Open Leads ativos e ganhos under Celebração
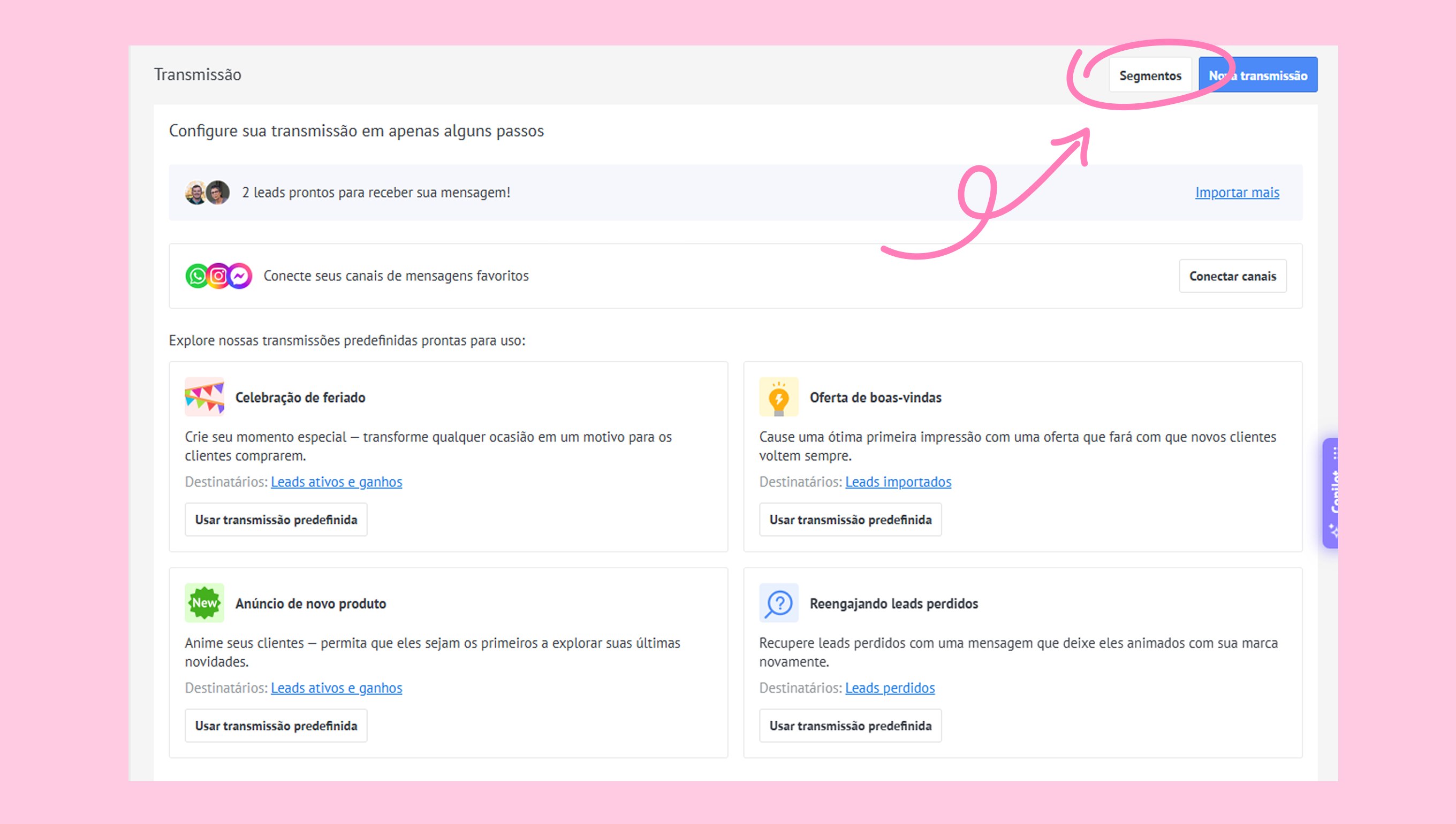Viewport: 1456px width, 824px height. pyautogui.click(x=336, y=482)
